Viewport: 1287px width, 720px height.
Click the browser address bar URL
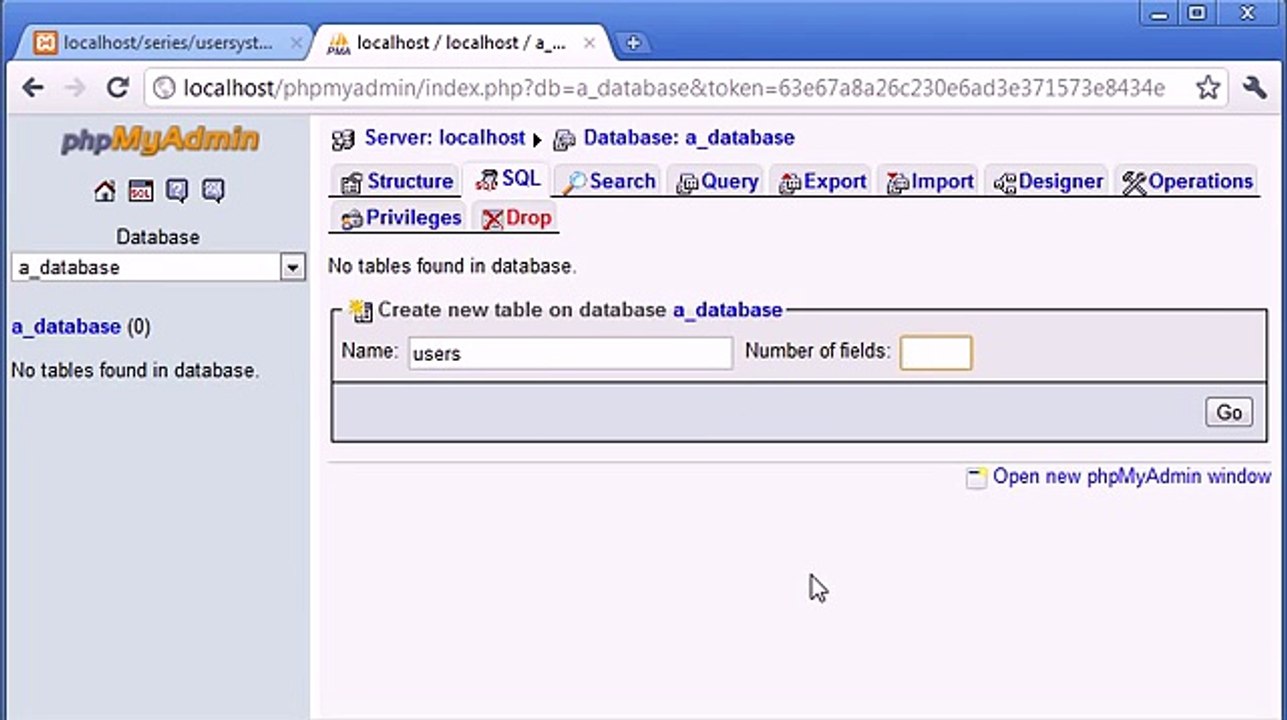click(x=674, y=88)
